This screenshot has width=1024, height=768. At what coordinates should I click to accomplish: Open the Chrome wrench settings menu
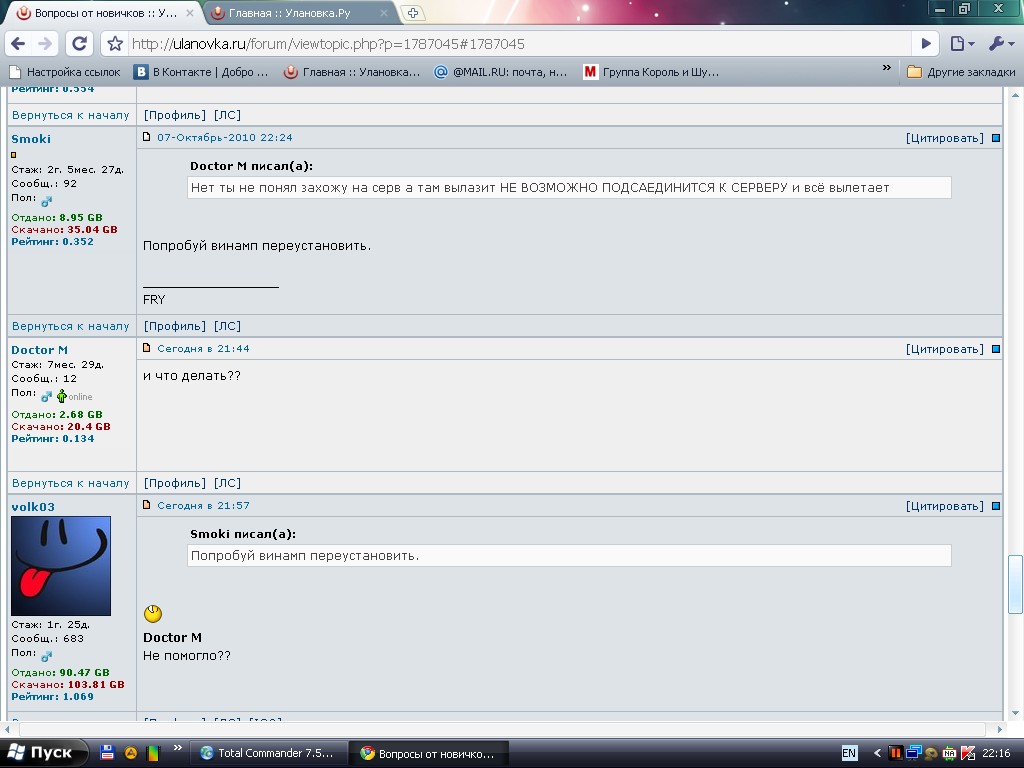click(x=1000, y=44)
